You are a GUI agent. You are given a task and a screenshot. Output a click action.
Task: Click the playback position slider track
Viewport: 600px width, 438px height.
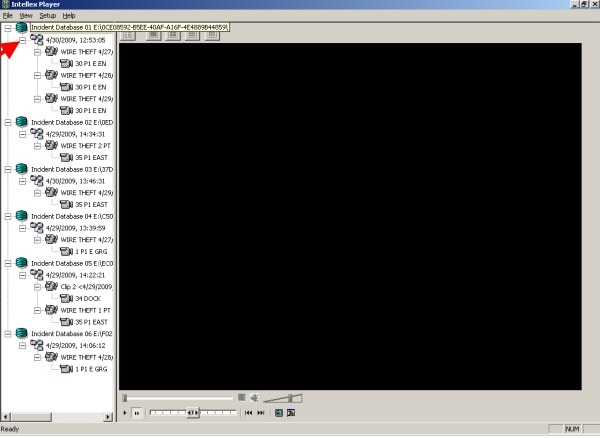(x=180, y=398)
